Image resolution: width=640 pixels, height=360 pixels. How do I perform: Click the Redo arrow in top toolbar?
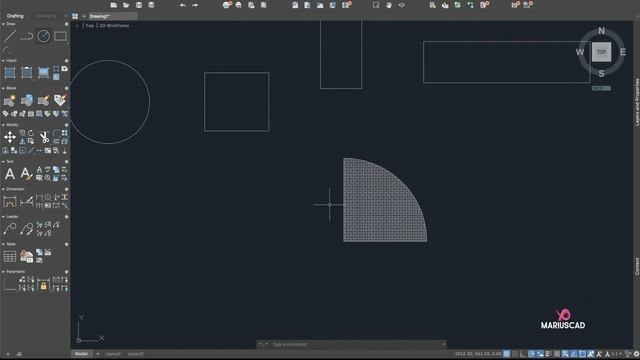click(195, 5)
